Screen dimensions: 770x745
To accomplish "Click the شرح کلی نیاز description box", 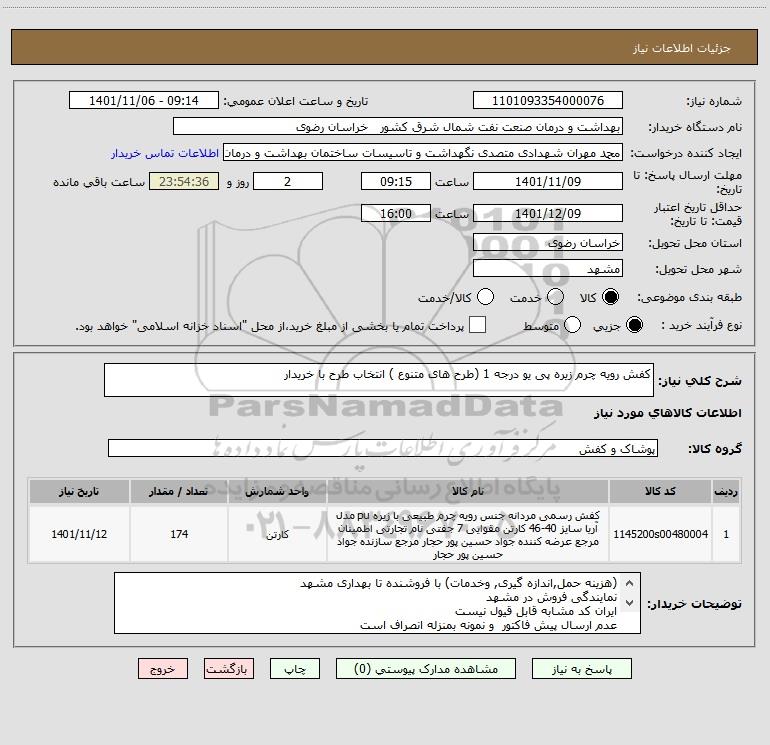I will pyautogui.click(x=379, y=380).
